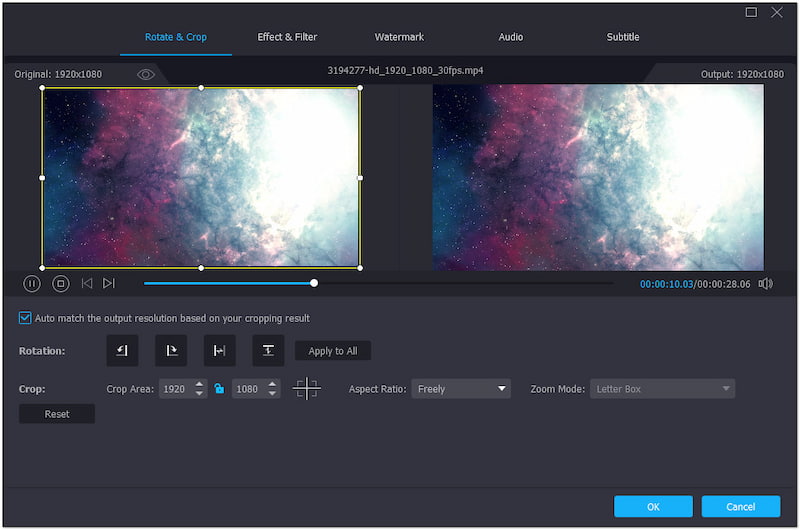Toggle the crop aspect ratio lock
800x530 pixels.
219,389
